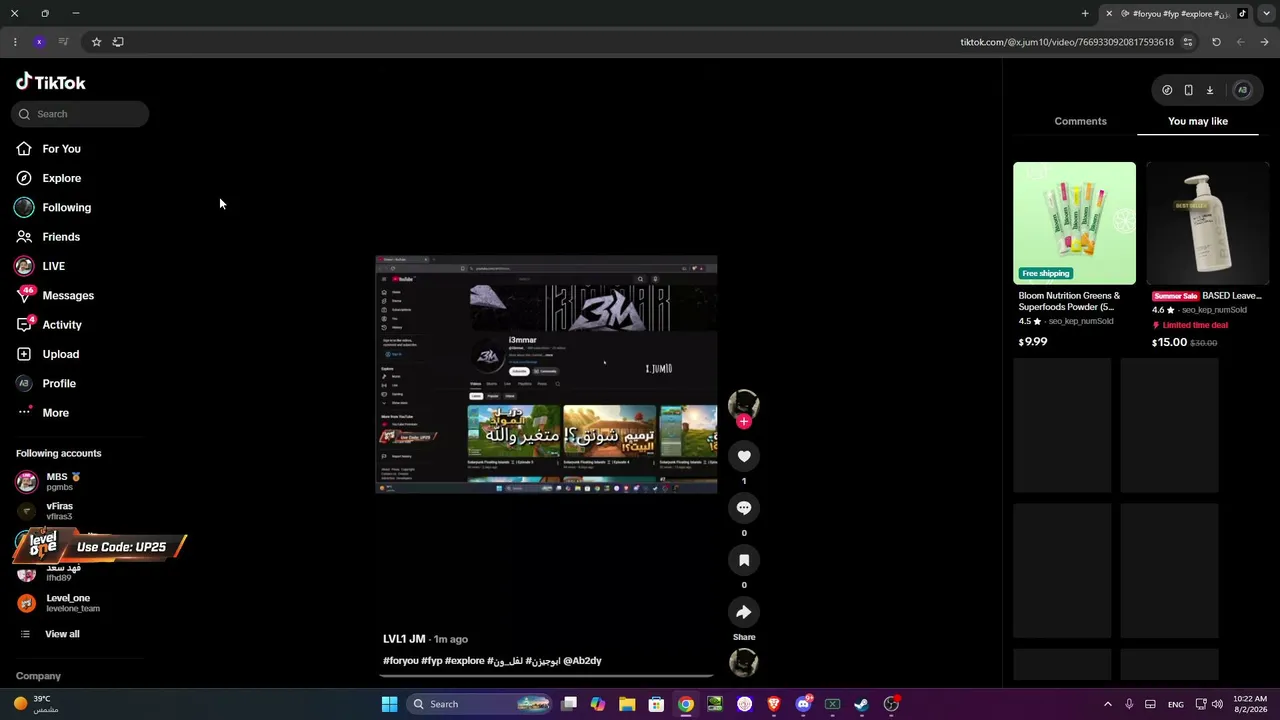The image size is (1280, 720).
Task: Click View all following accounts
Action: pos(62,634)
